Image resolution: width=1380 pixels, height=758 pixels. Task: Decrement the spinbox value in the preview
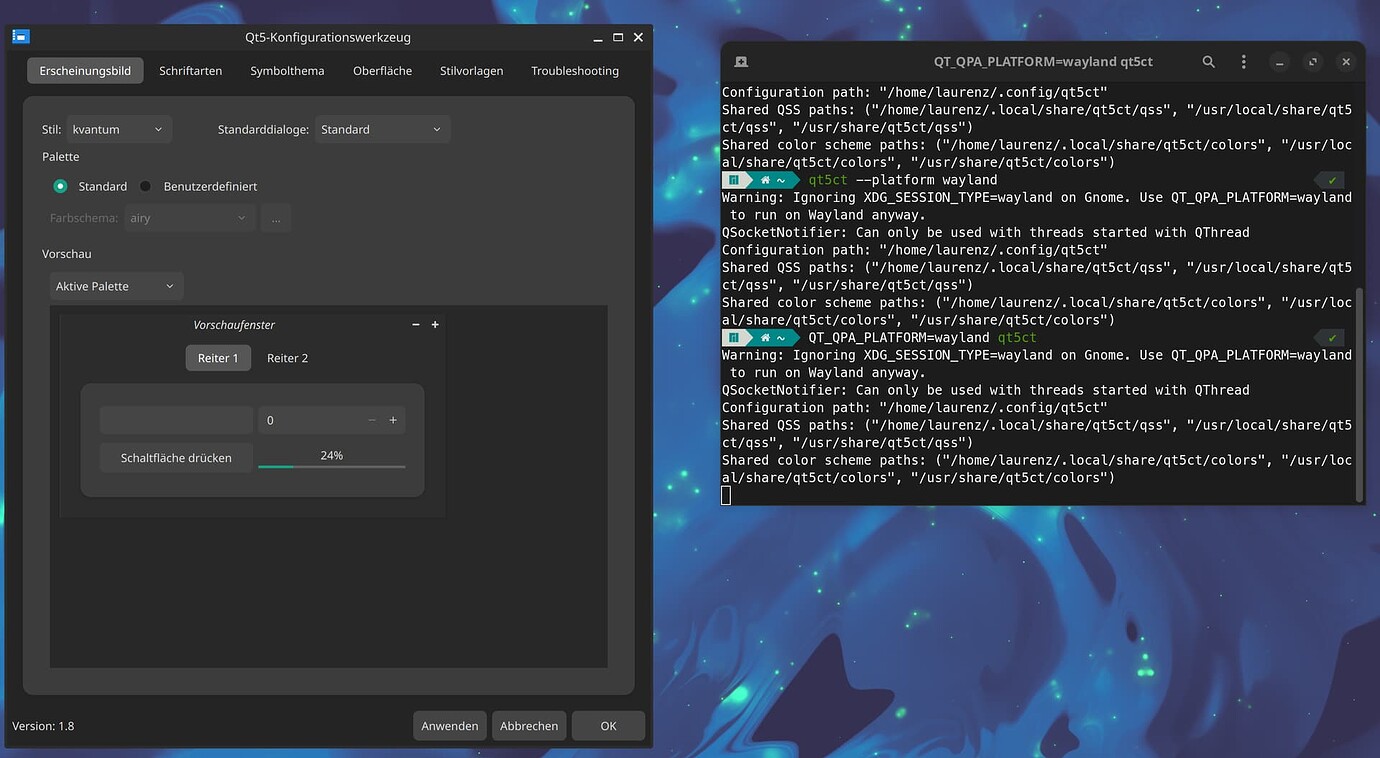tap(371, 420)
